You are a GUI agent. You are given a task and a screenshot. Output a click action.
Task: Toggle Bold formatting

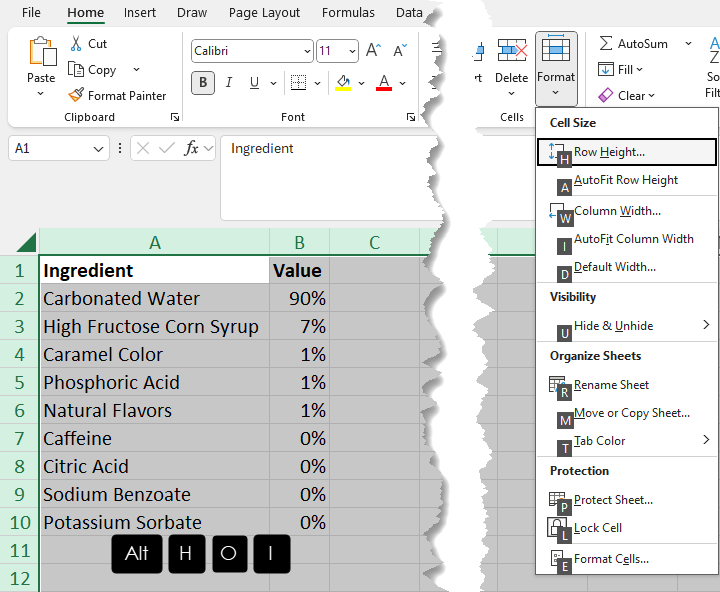tap(202, 83)
